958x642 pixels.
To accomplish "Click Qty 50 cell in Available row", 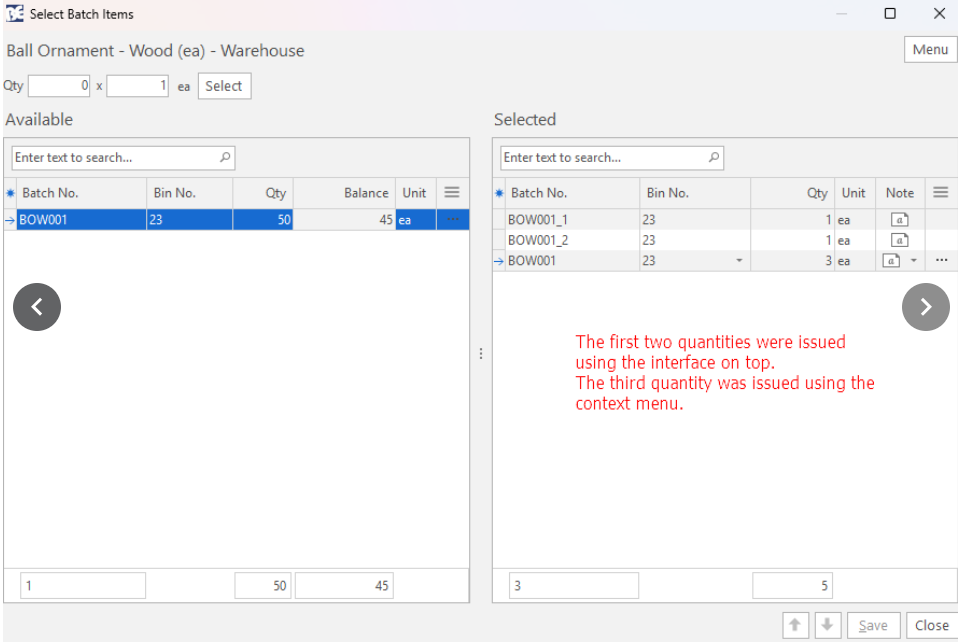I will coord(263,219).
